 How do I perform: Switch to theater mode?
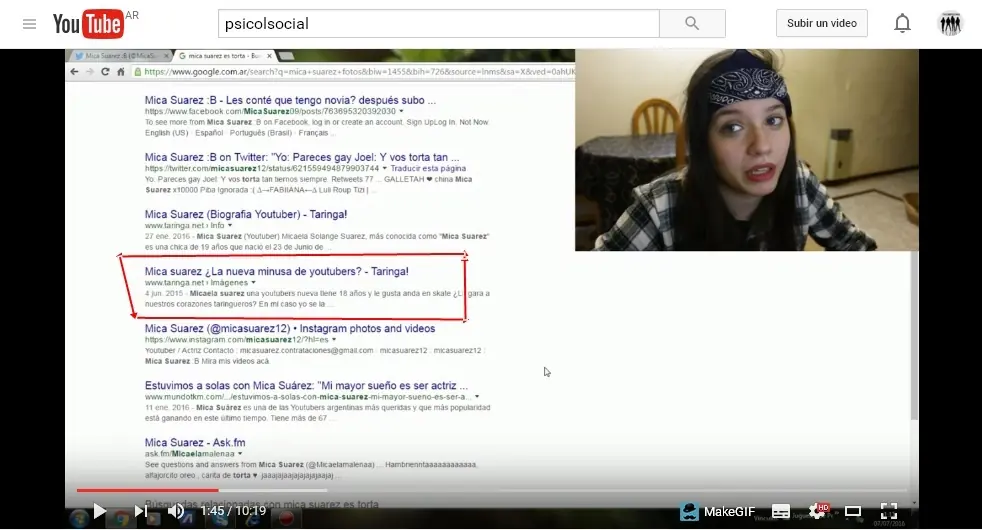852,512
